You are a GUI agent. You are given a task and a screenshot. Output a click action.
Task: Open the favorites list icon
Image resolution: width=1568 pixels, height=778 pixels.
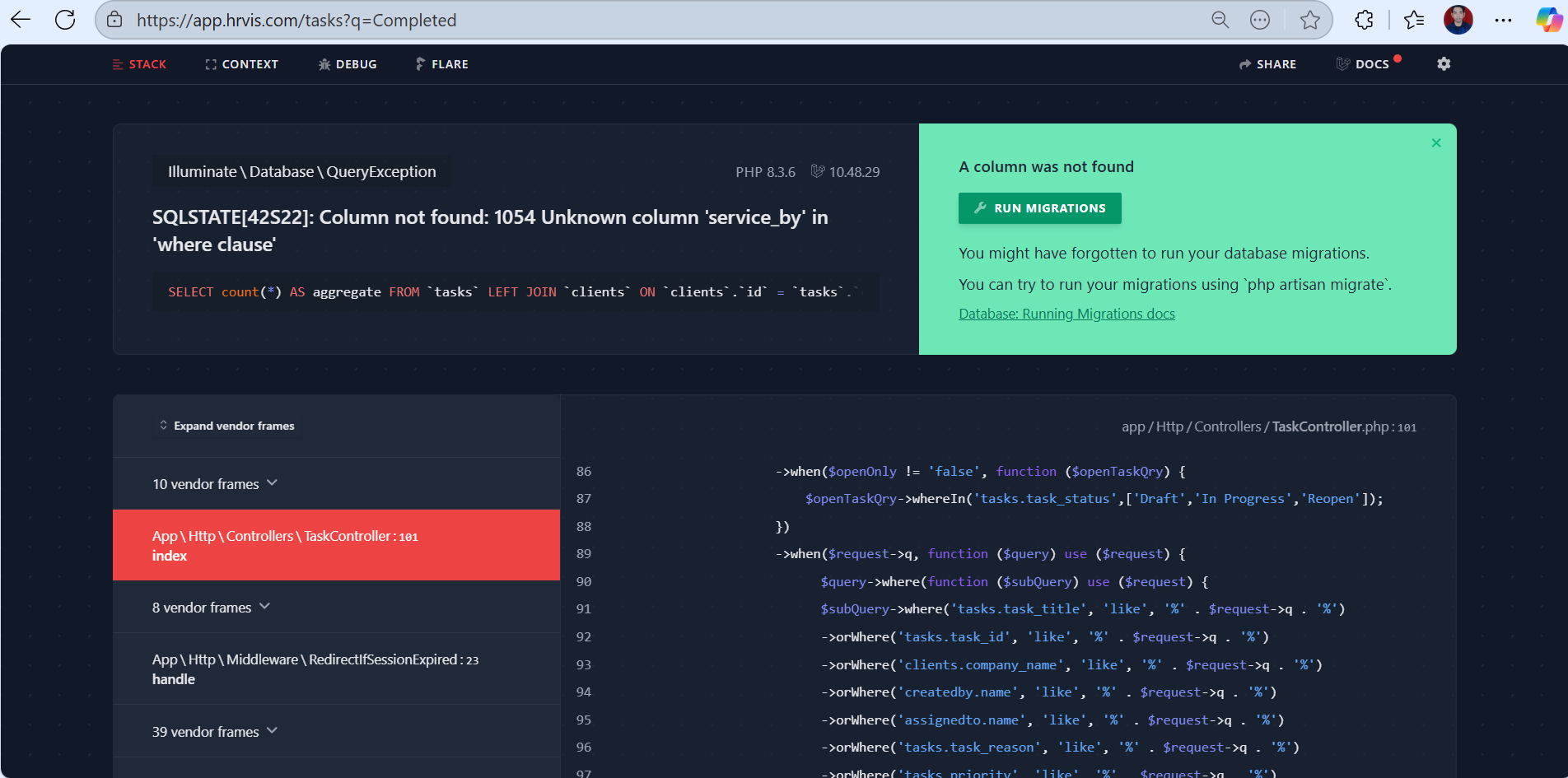point(1414,21)
